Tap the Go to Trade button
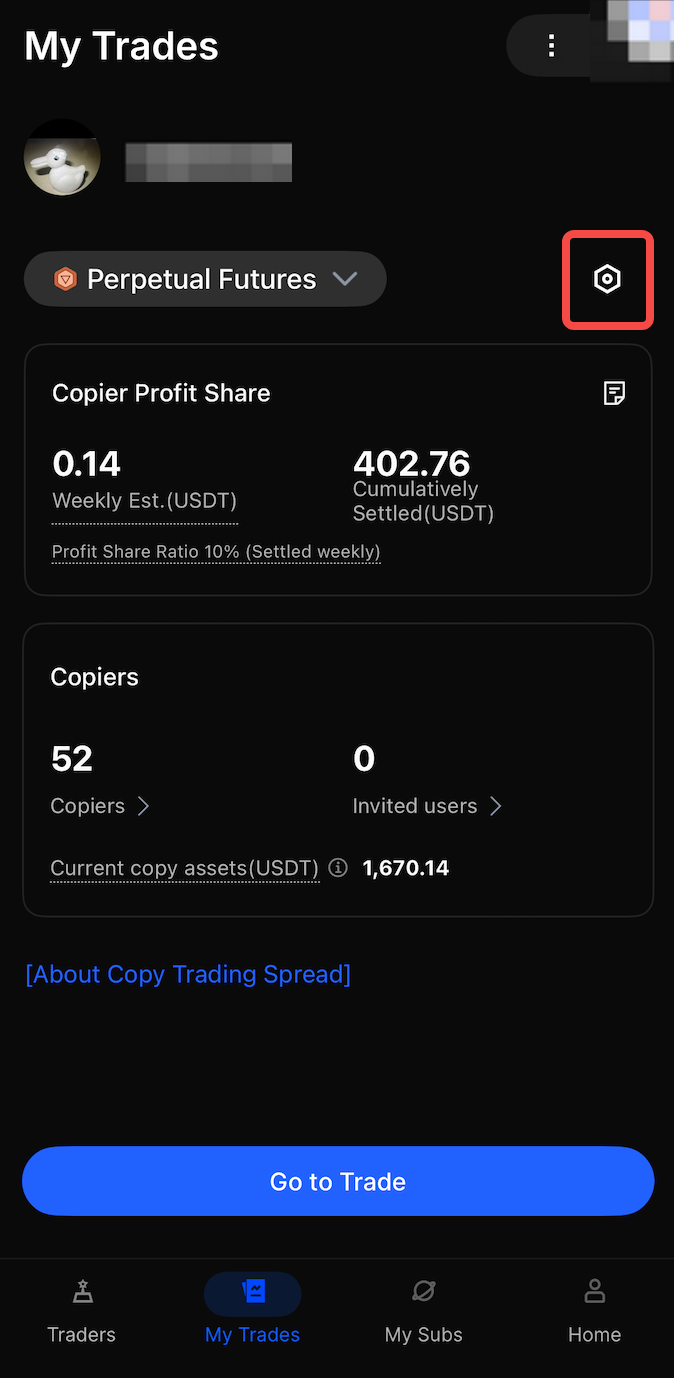Screen dimensions: 674x1378 (338, 1181)
